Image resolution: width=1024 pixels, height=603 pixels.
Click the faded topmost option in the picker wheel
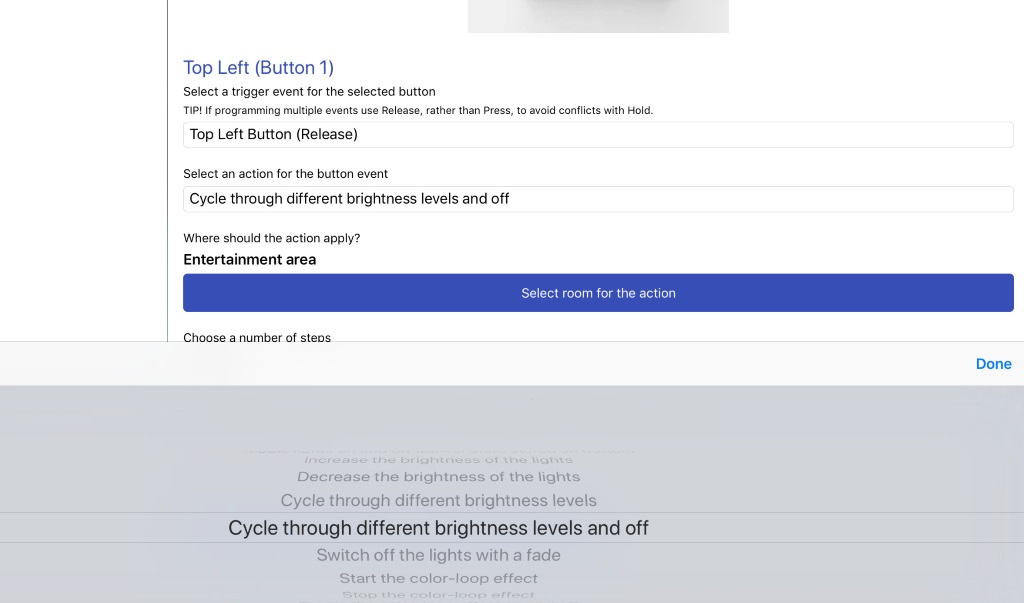click(438, 450)
